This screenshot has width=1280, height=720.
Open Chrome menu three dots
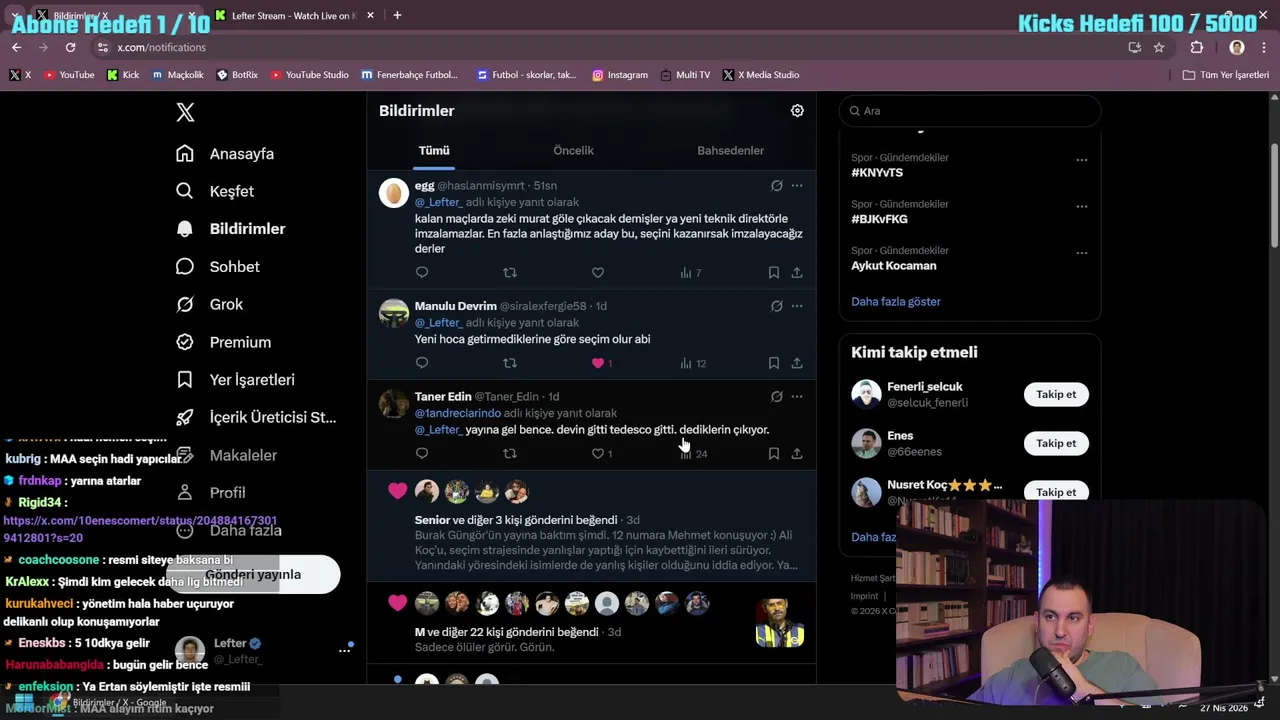coord(1265,47)
